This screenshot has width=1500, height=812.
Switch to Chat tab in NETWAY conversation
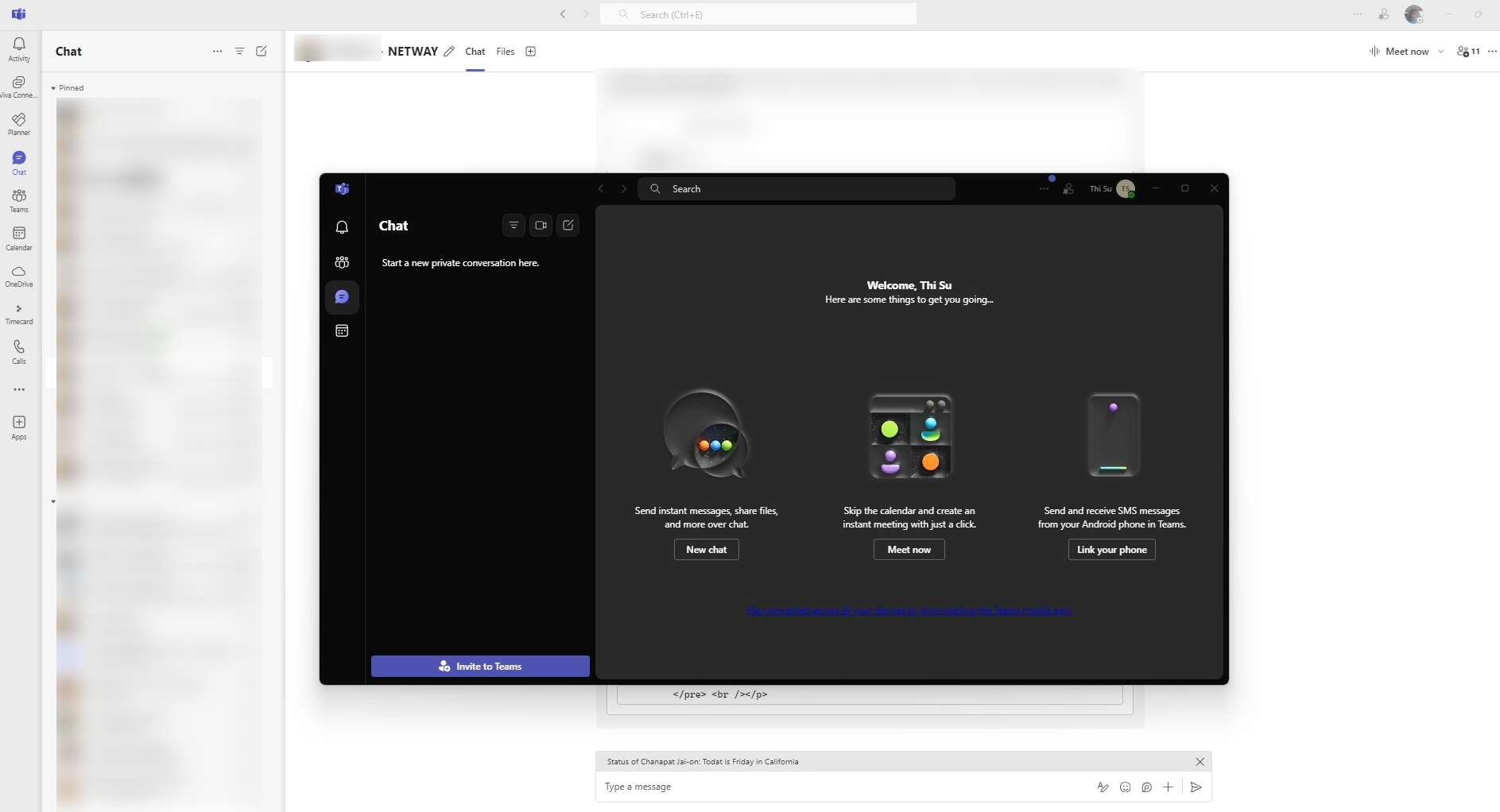point(475,52)
